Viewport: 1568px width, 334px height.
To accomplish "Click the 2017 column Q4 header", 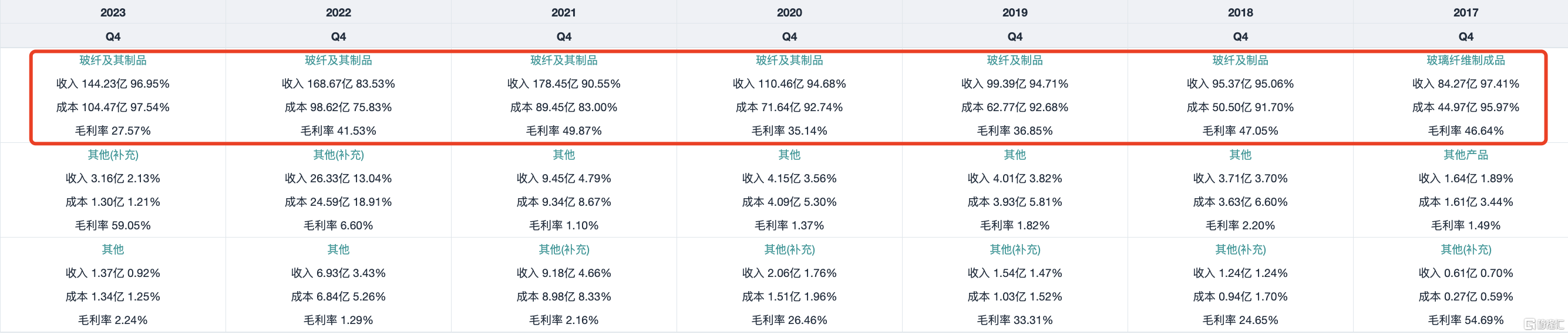I will coord(1466,36).
